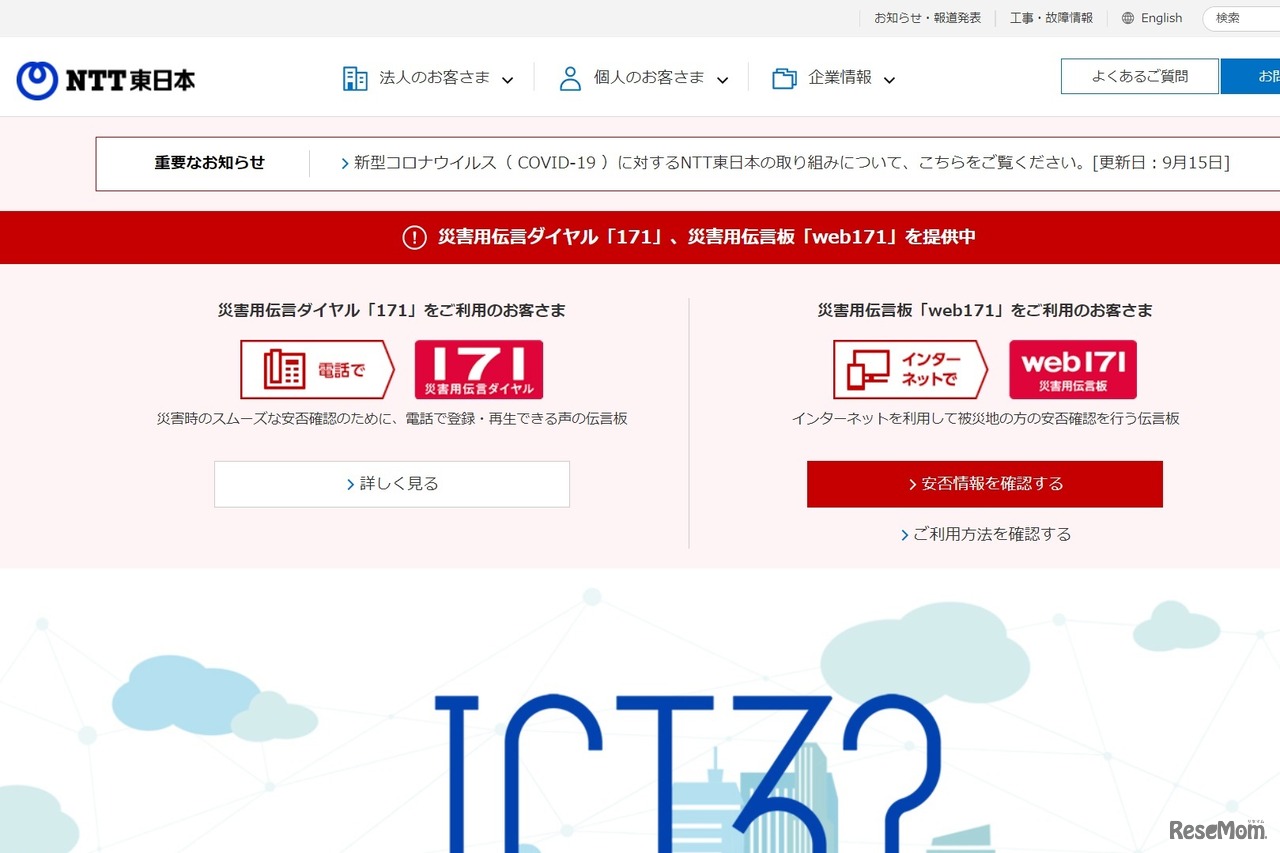The height and width of the screenshot is (853, 1280).
Task: Switch site language to English
Action: click(1161, 18)
